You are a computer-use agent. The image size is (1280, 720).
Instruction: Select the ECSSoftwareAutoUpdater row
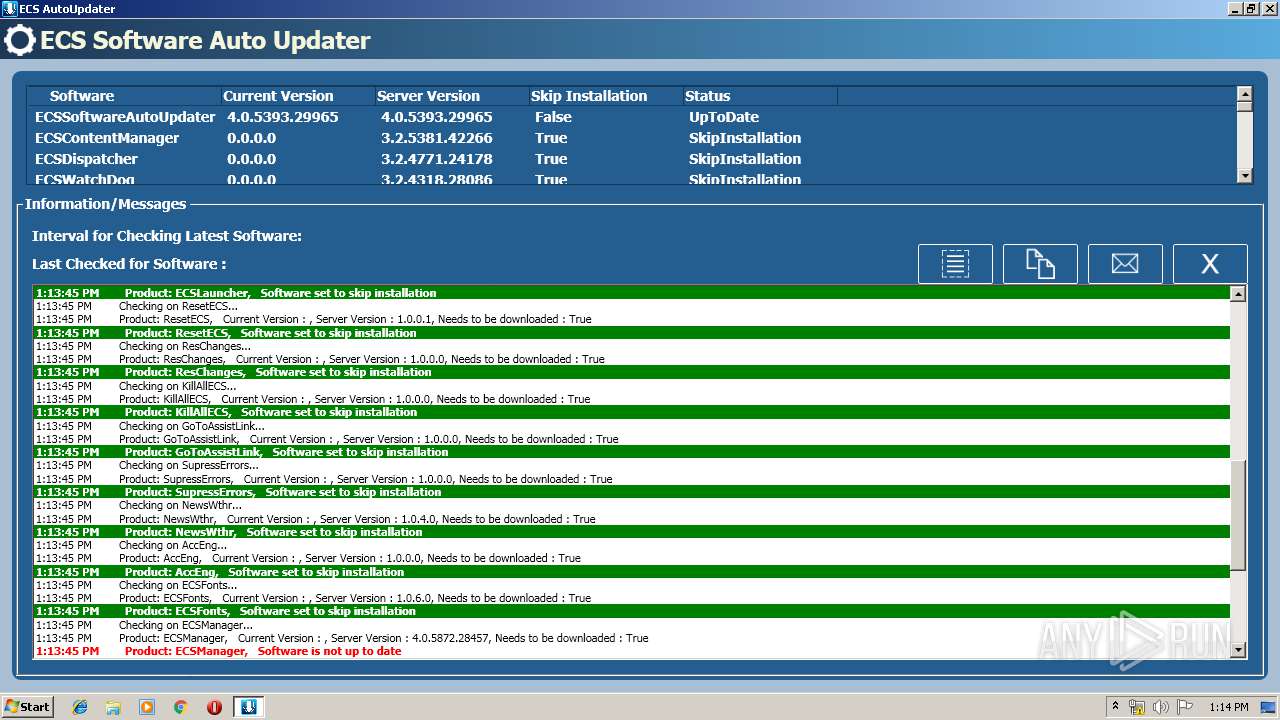pos(631,117)
